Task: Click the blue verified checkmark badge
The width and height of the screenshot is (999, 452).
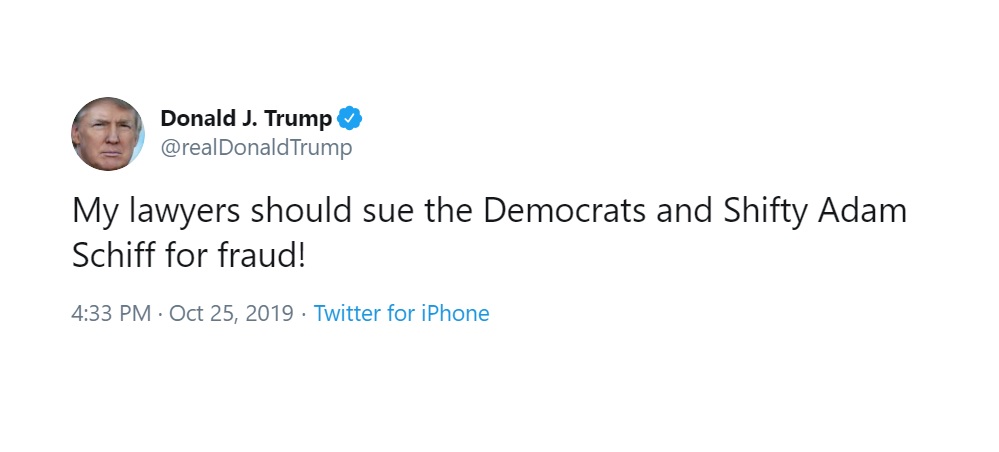Action: point(349,119)
